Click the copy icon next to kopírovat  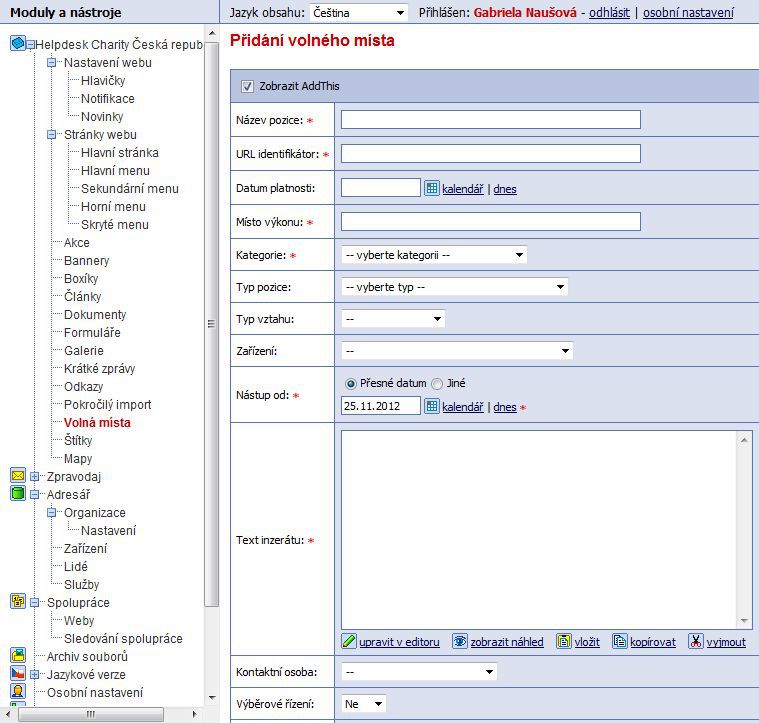620,641
